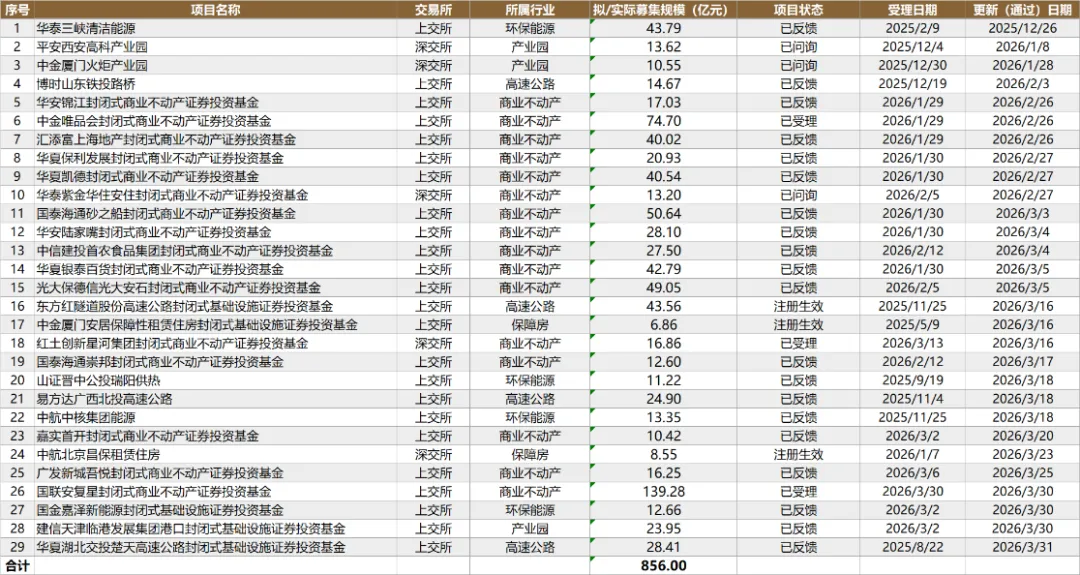
Task: Click 注册生效 status in row 24
Action: tap(798, 454)
